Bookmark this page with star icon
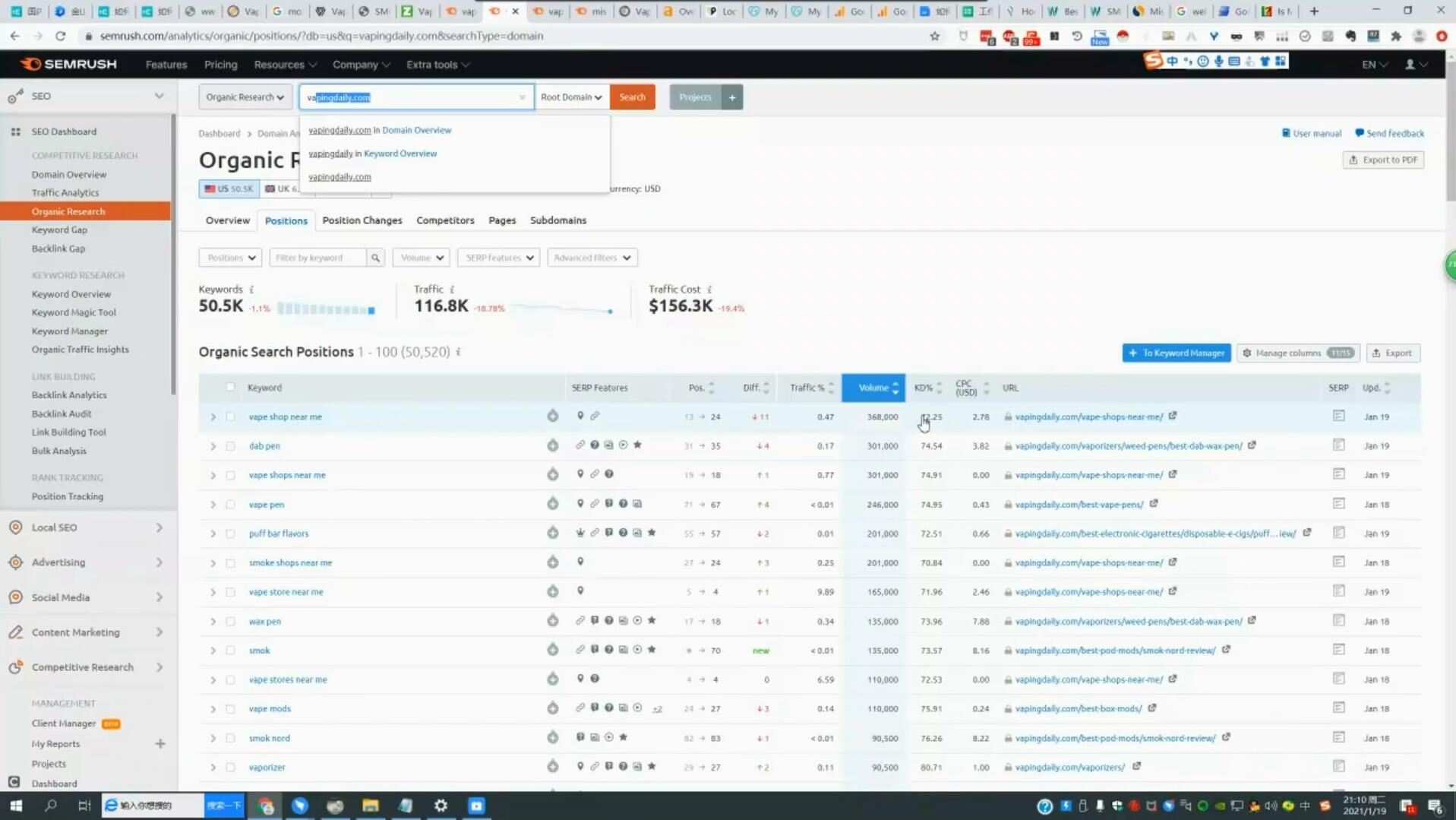Image resolution: width=1456 pixels, height=820 pixels. (x=934, y=36)
